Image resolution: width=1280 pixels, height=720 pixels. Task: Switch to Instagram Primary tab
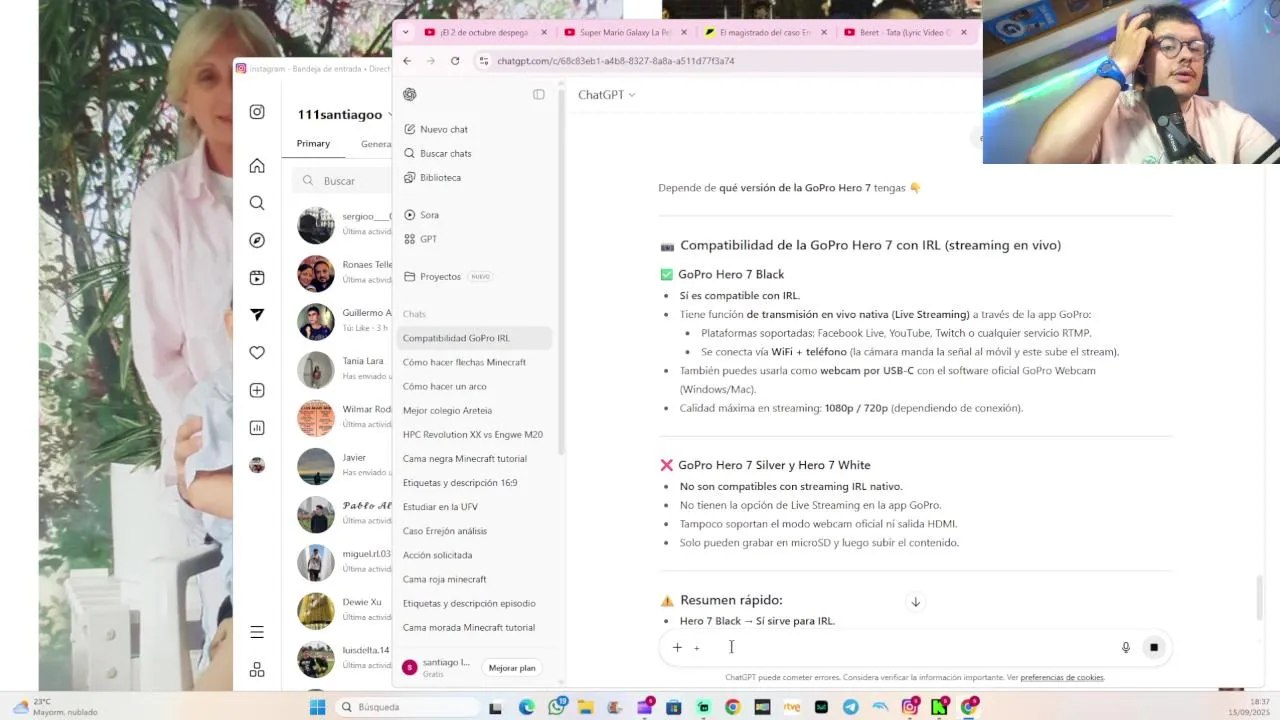coord(313,143)
